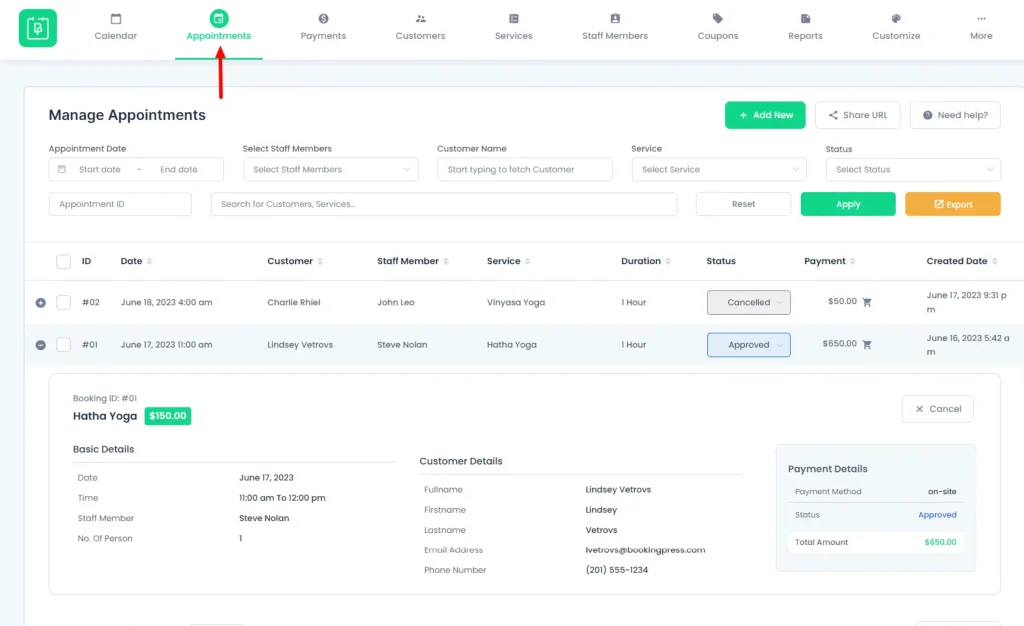Image resolution: width=1024 pixels, height=626 pixels.
Task: Go to the Customers icon
Action: point(420,19)
